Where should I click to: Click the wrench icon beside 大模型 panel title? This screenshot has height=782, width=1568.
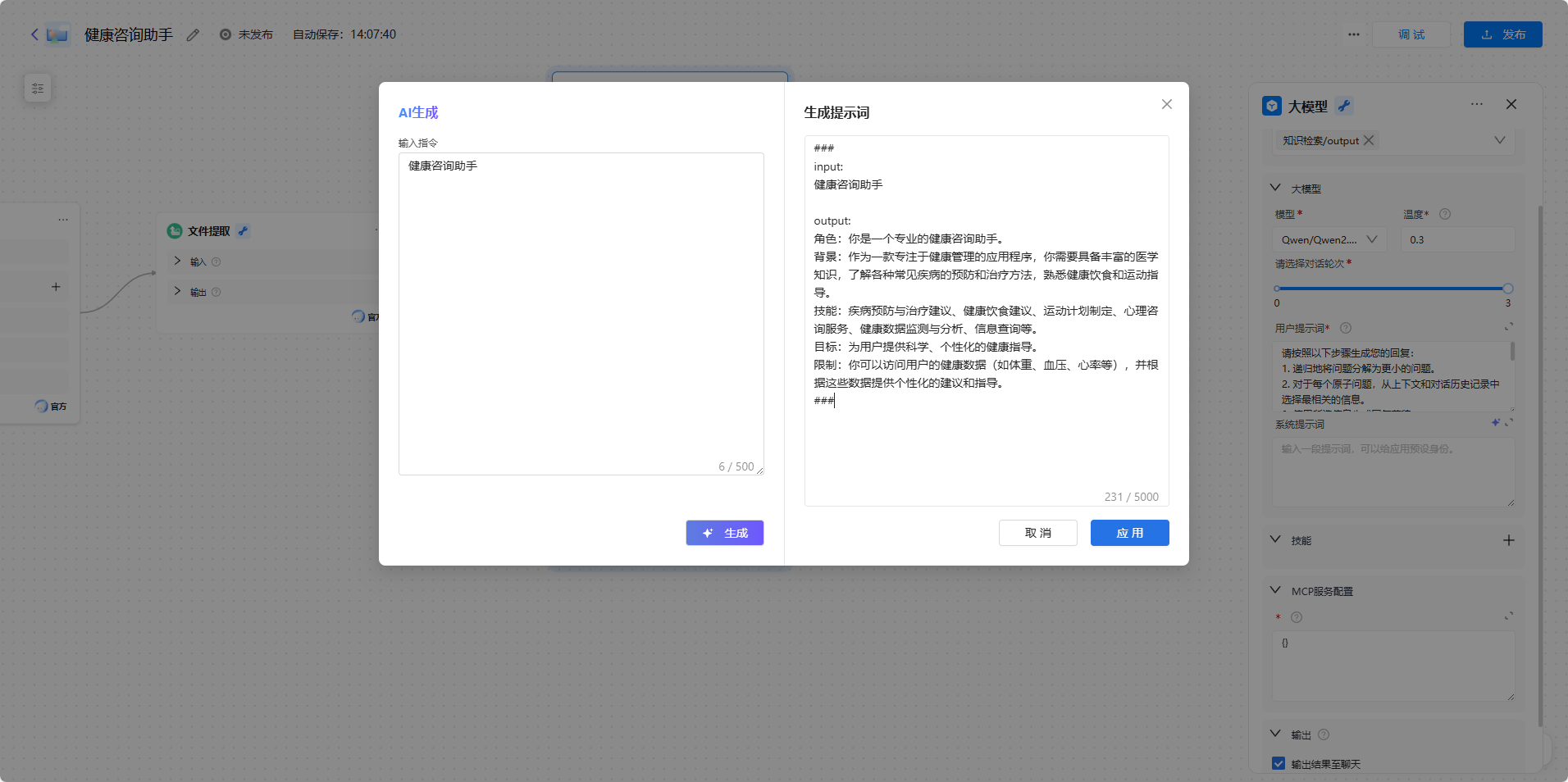click(x=1344, y=105)
